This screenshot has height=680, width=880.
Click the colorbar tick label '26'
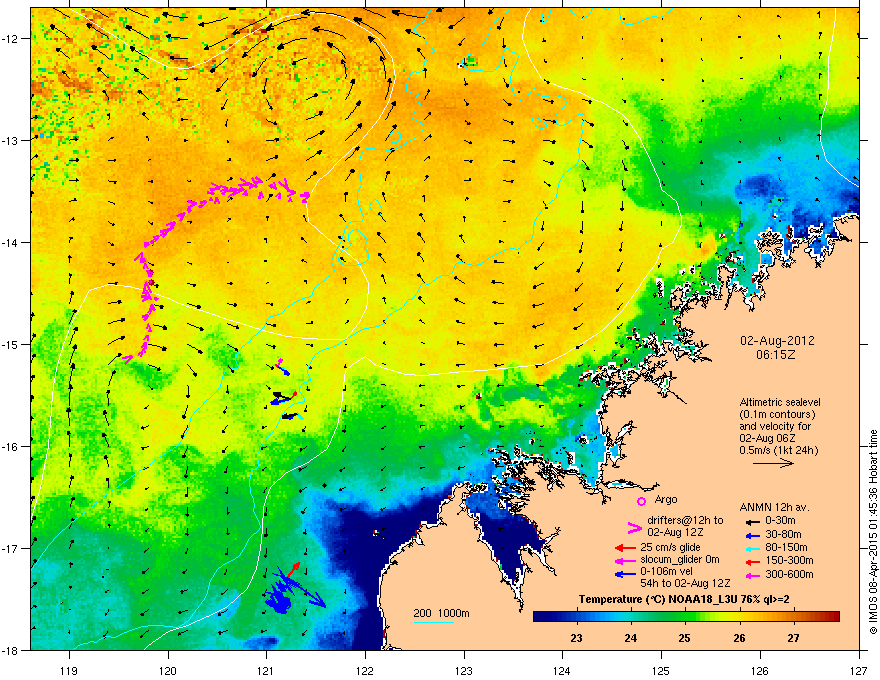(x=739, y=638)
